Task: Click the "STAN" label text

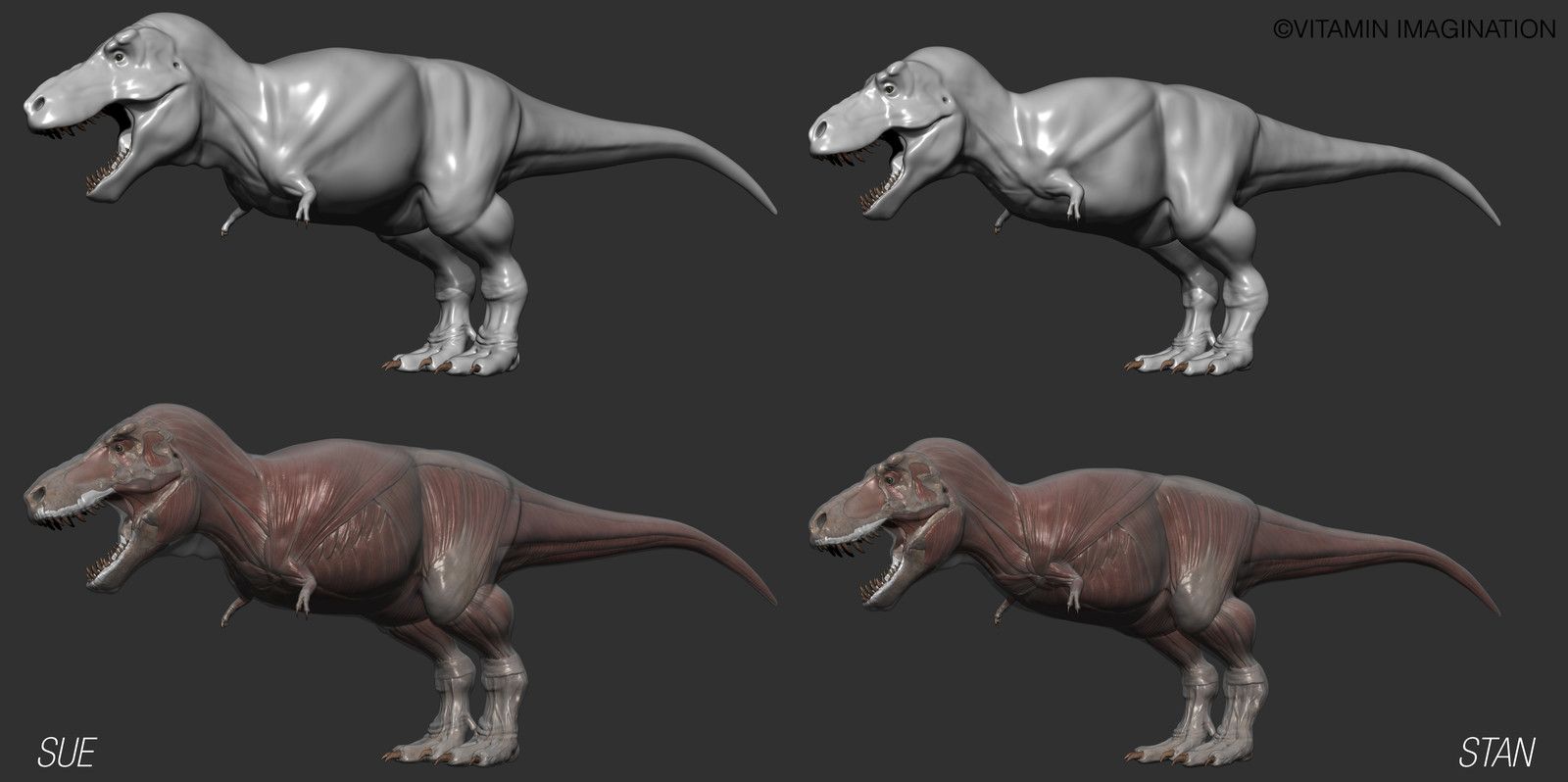Action: 1496,752
